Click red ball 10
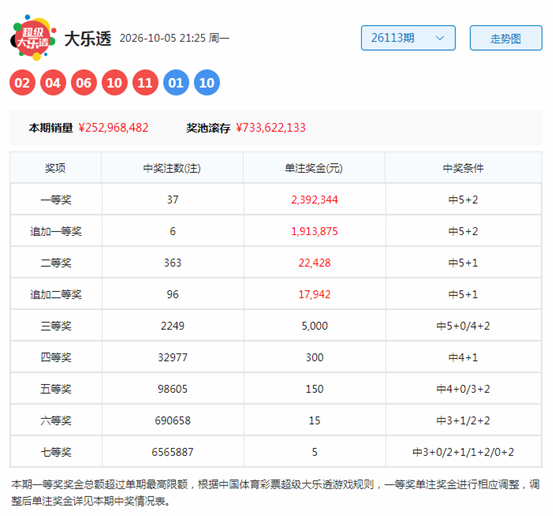The image size is (553, 516). tap(114, 83)
